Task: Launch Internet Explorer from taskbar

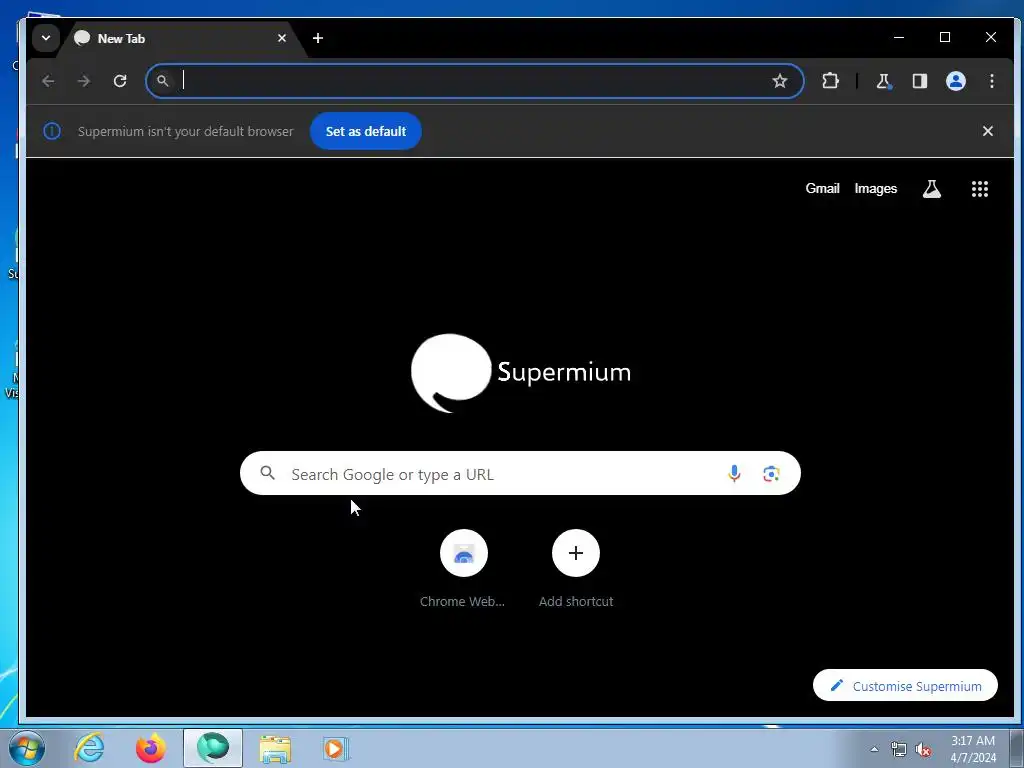Action: tap(89, 748)
